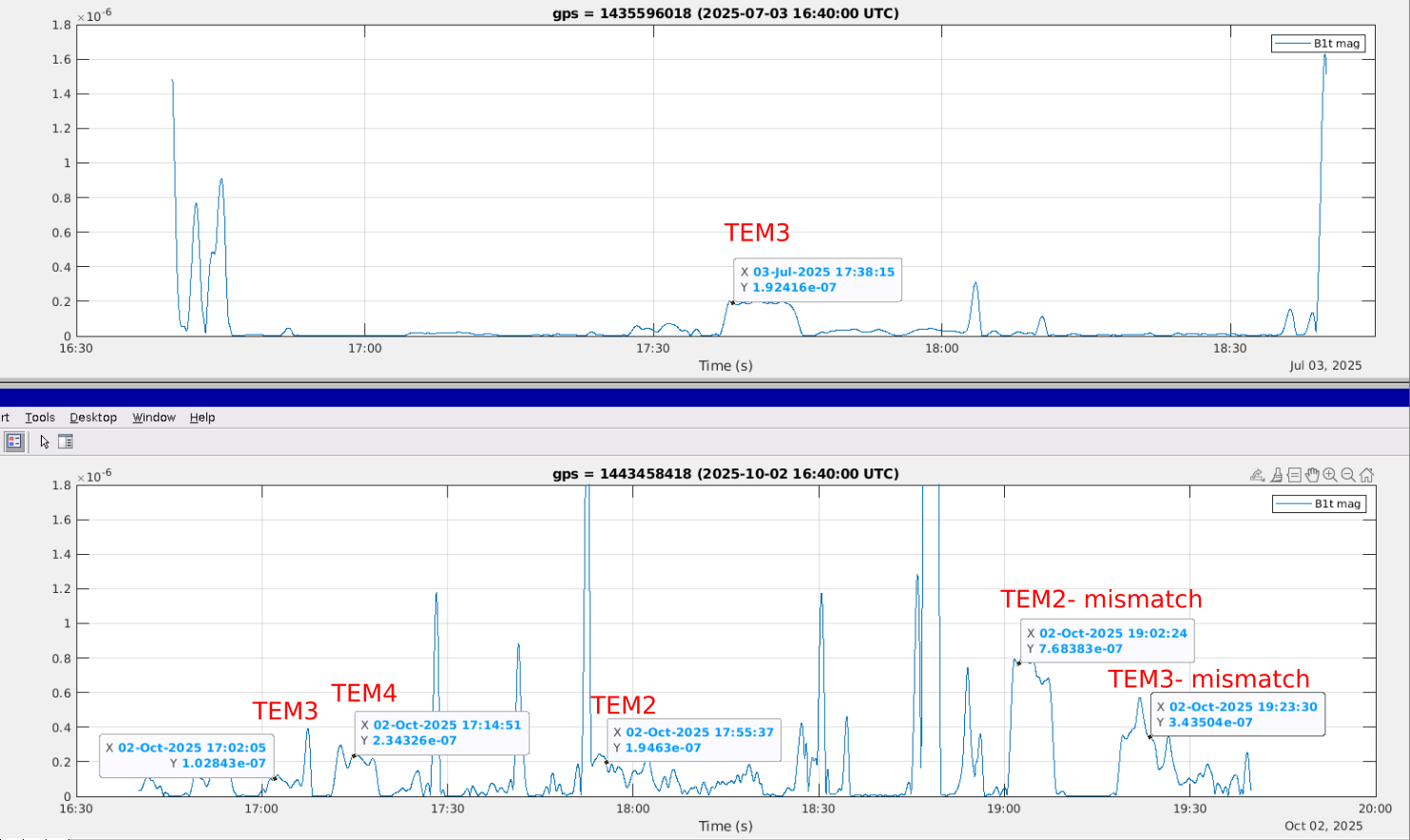
Task: Activate the Data Tips tool icon
Action: pyautogui.click(x=1294, y=475)
